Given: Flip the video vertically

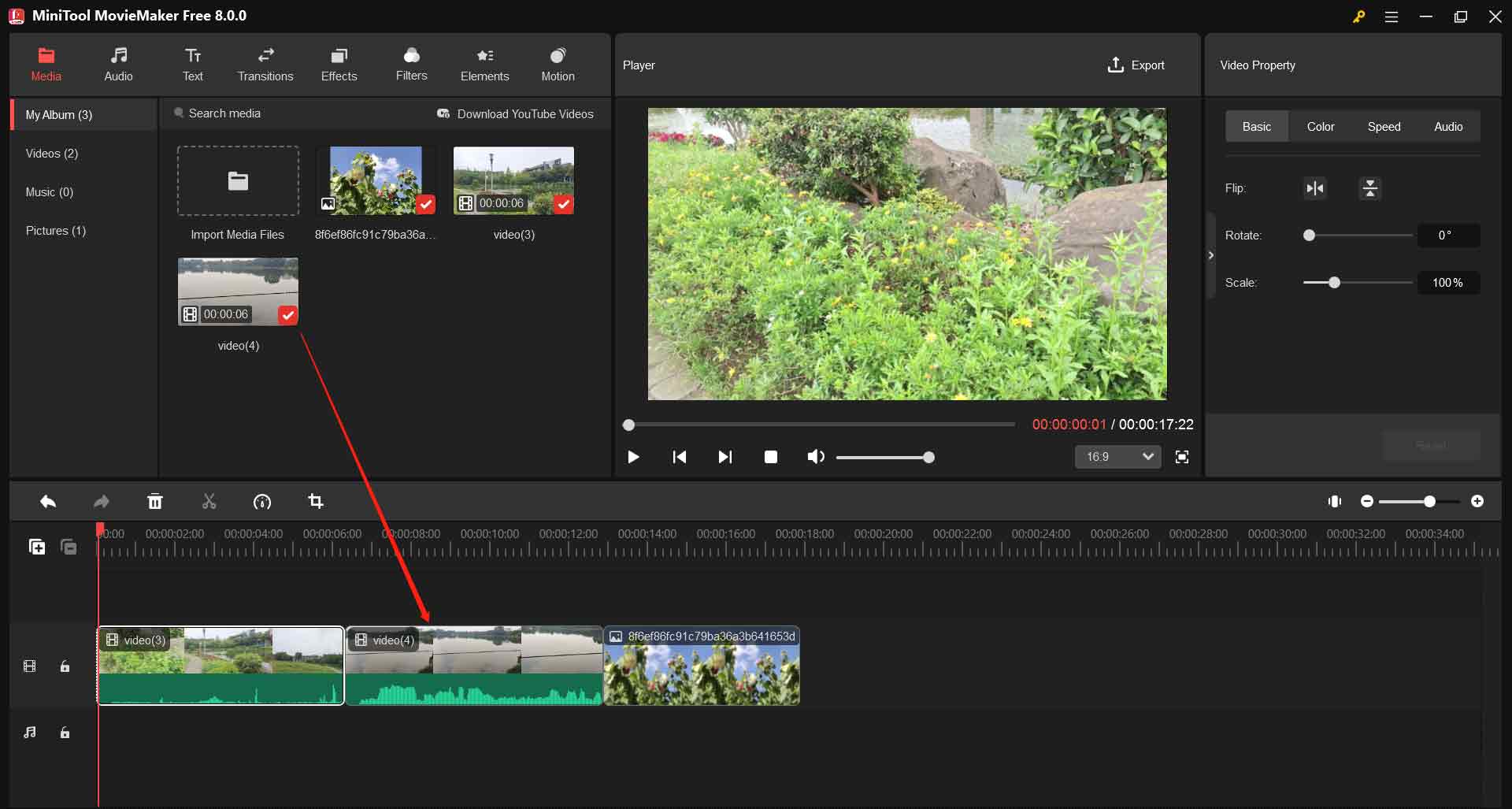Looking at the screenshot, I should pos(1370,188).
